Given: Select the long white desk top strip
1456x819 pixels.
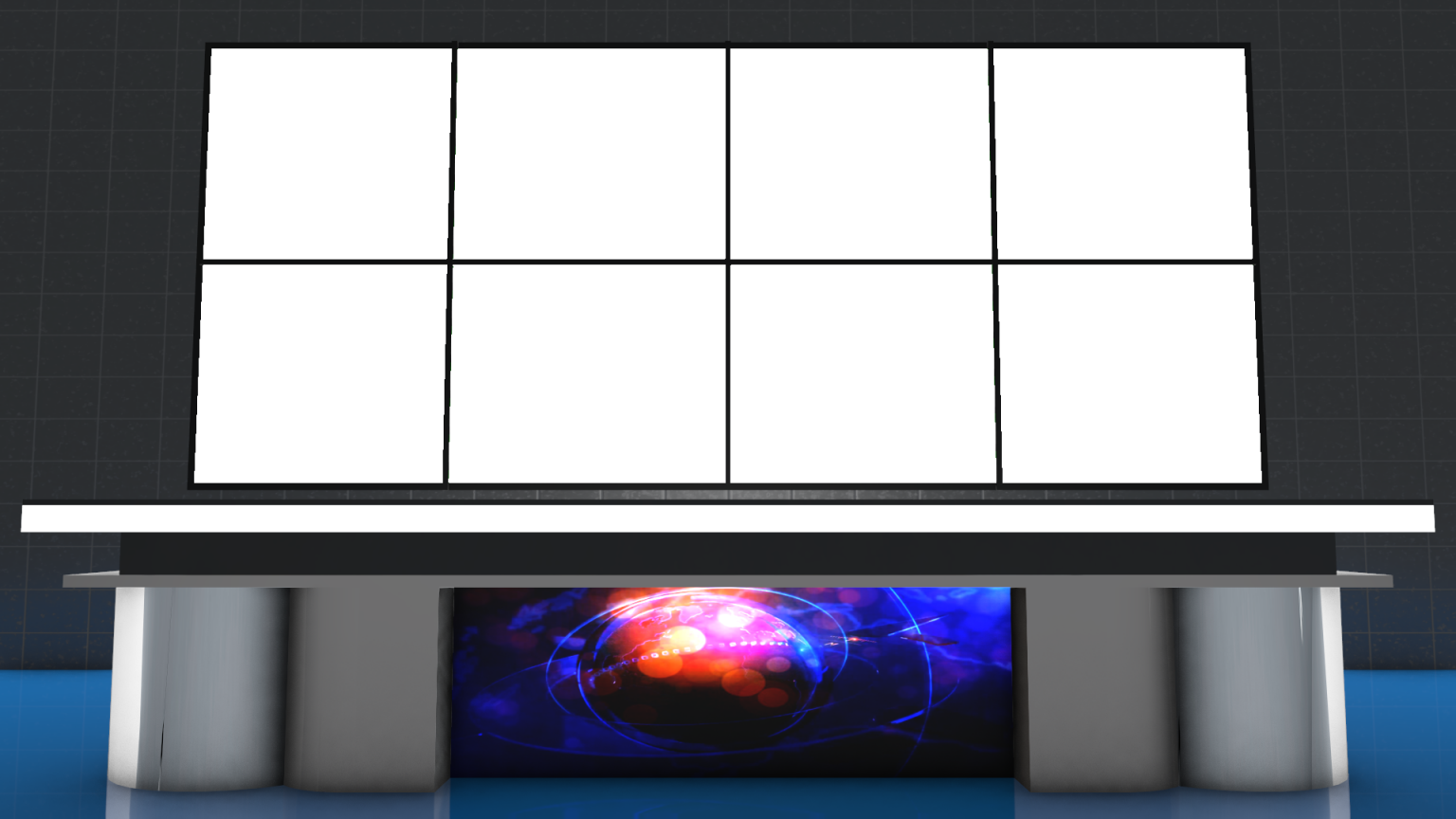Looking at the screenshot, I should coord(728,519).
